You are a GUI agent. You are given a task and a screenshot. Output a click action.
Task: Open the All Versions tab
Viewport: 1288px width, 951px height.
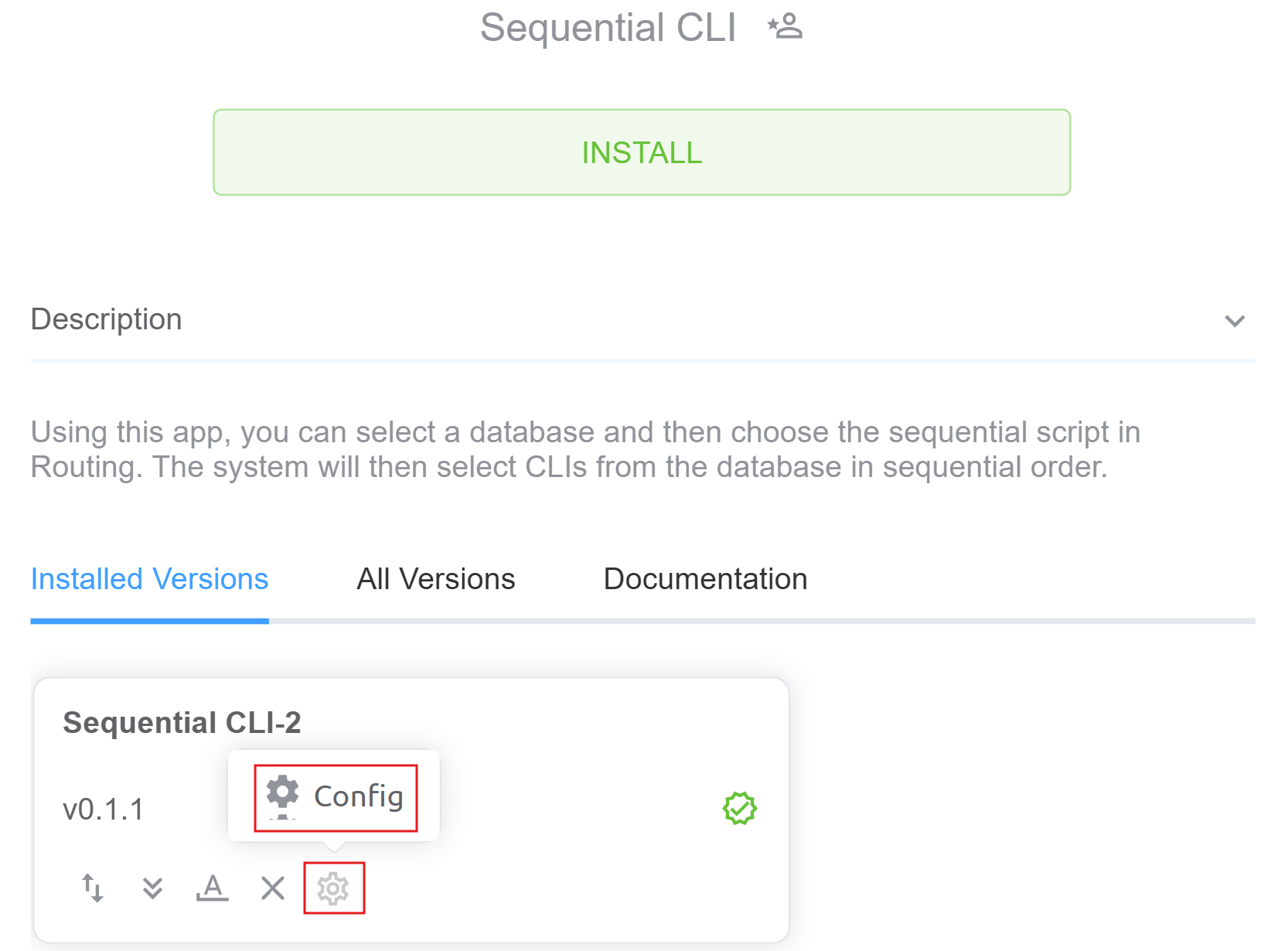(435, 579)
